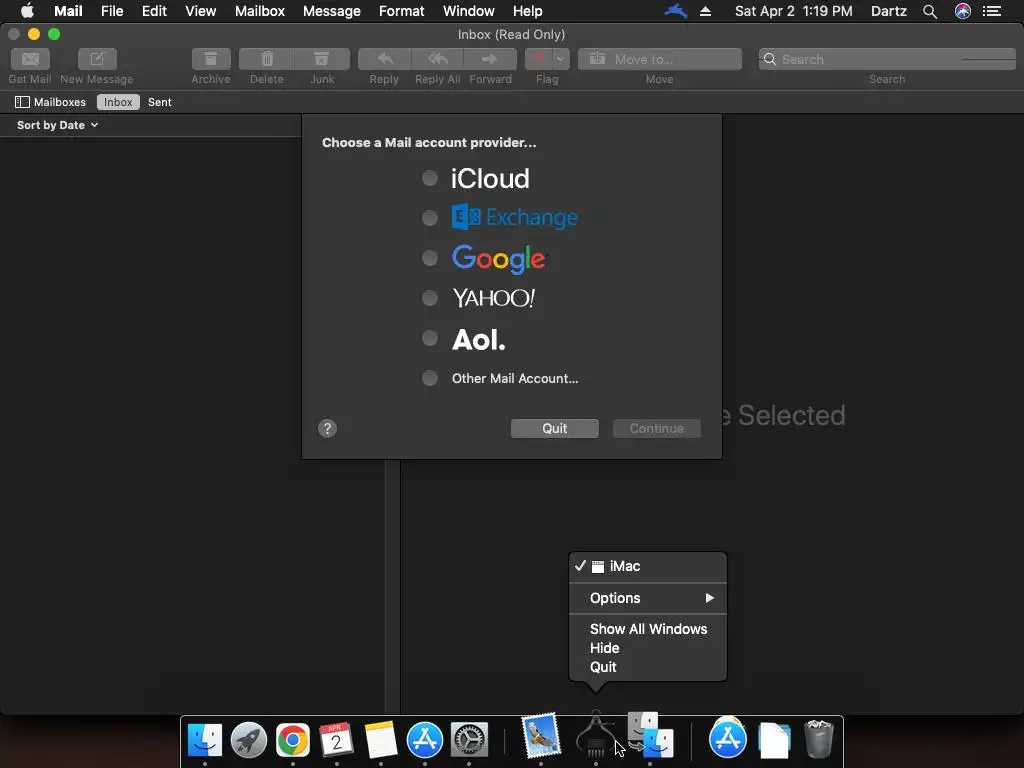The width and height of the screenshot is (1024, 768).
Task: Expand the Options submenu in the dock menu
Action: point(648,598)
